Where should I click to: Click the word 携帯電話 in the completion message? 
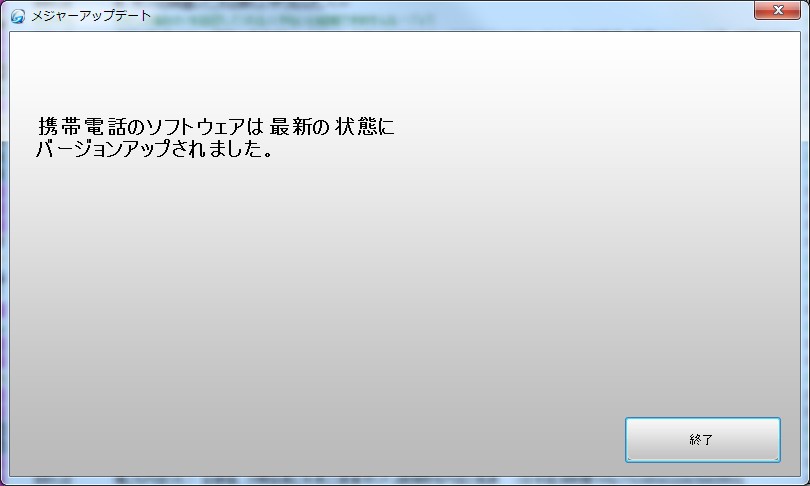coord(82,126)
